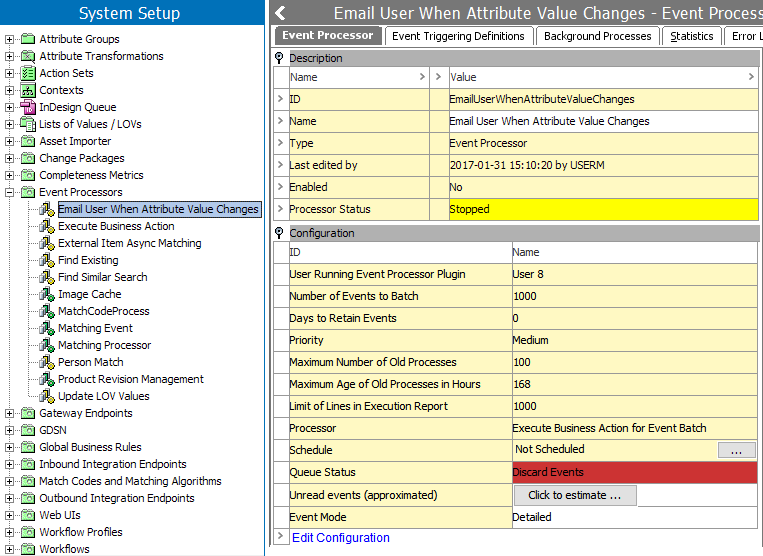Screen dimensions: 763x556
Task: Click the Configuration section pin icon
Action: 279,233
